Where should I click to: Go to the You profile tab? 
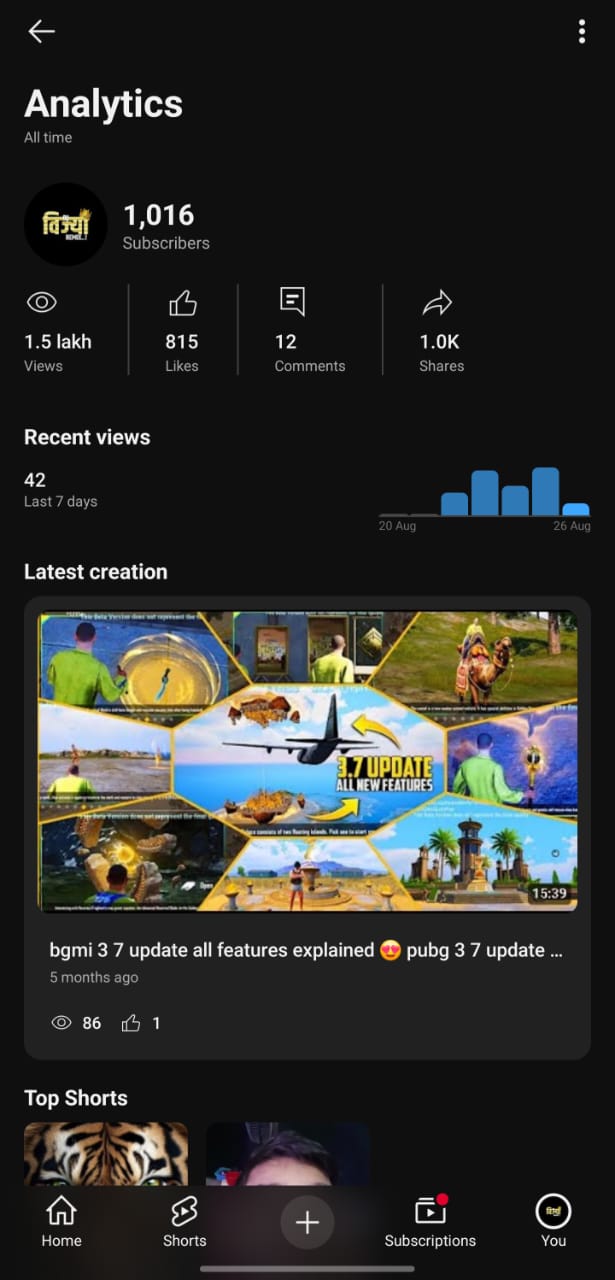pos(553,1222)
